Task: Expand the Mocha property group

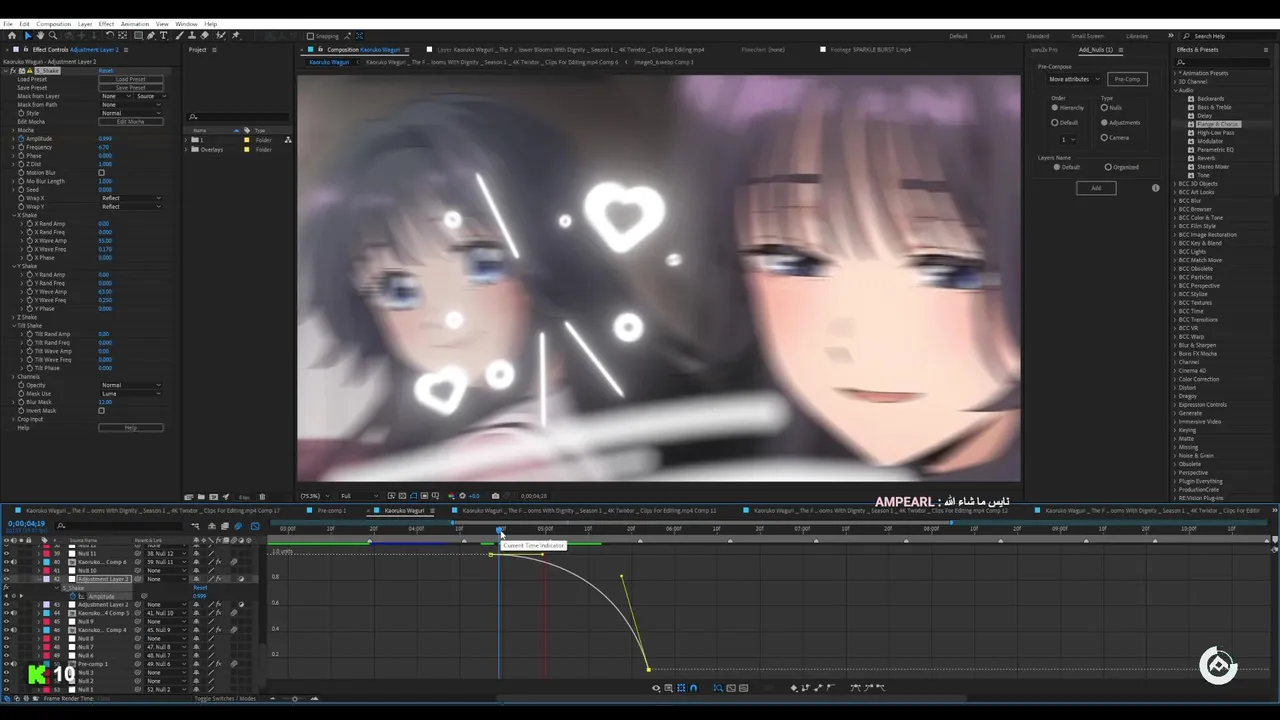Action: click(x=14, y=130)
